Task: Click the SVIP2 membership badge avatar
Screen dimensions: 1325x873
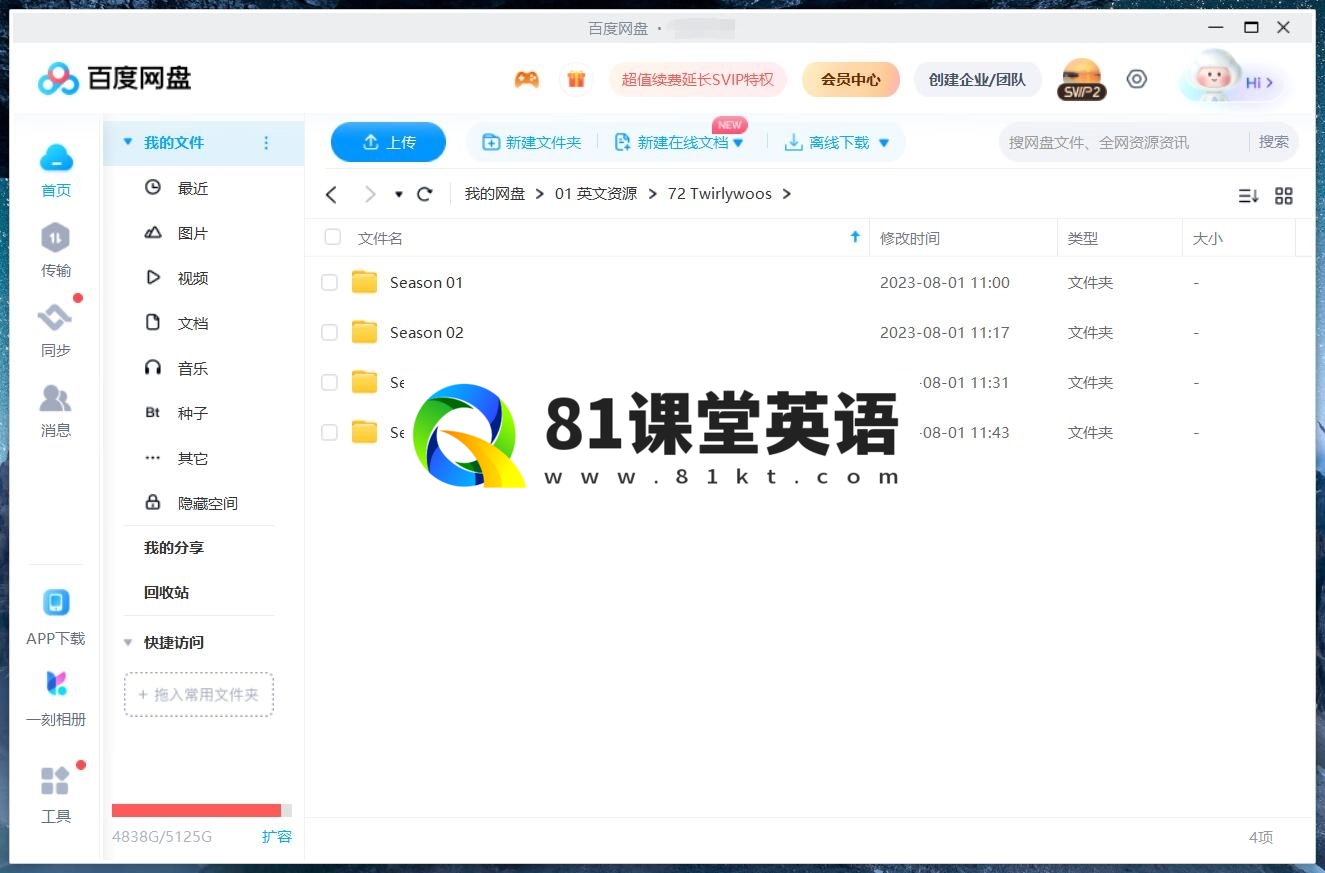Action: coord(1082,79)
